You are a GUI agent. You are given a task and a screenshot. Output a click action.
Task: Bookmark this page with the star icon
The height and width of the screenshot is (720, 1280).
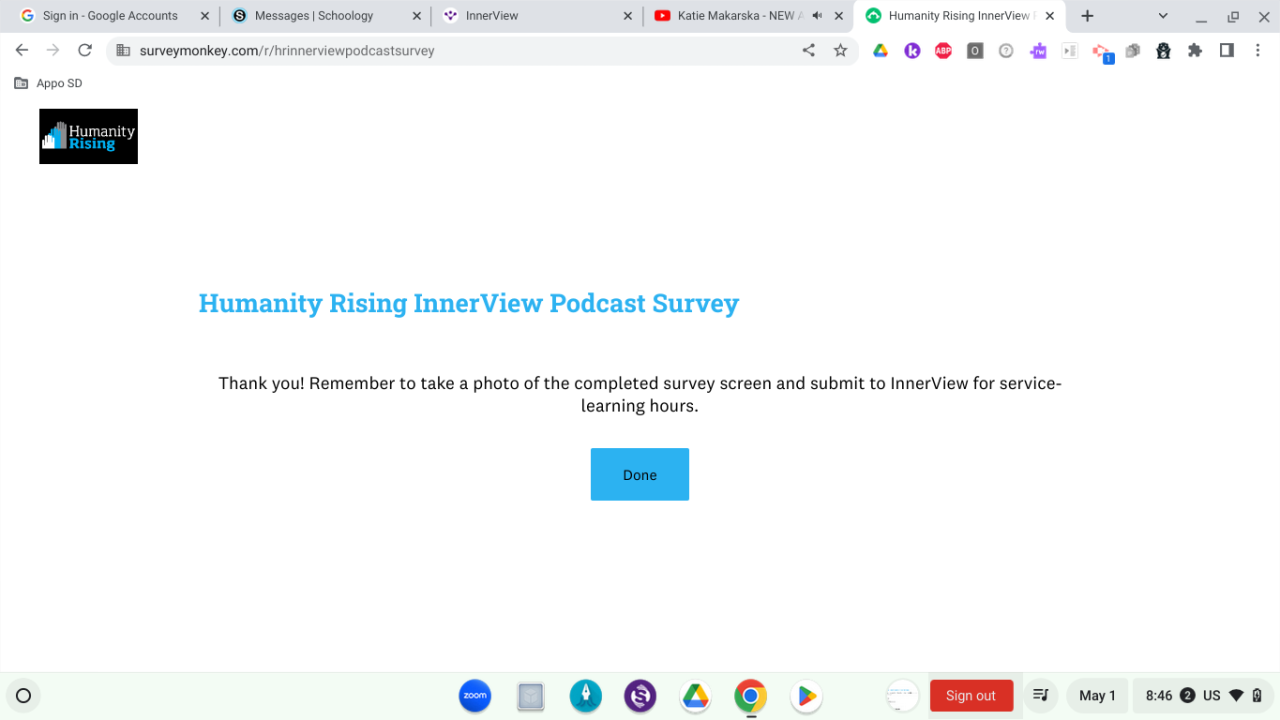coord(840,50)
